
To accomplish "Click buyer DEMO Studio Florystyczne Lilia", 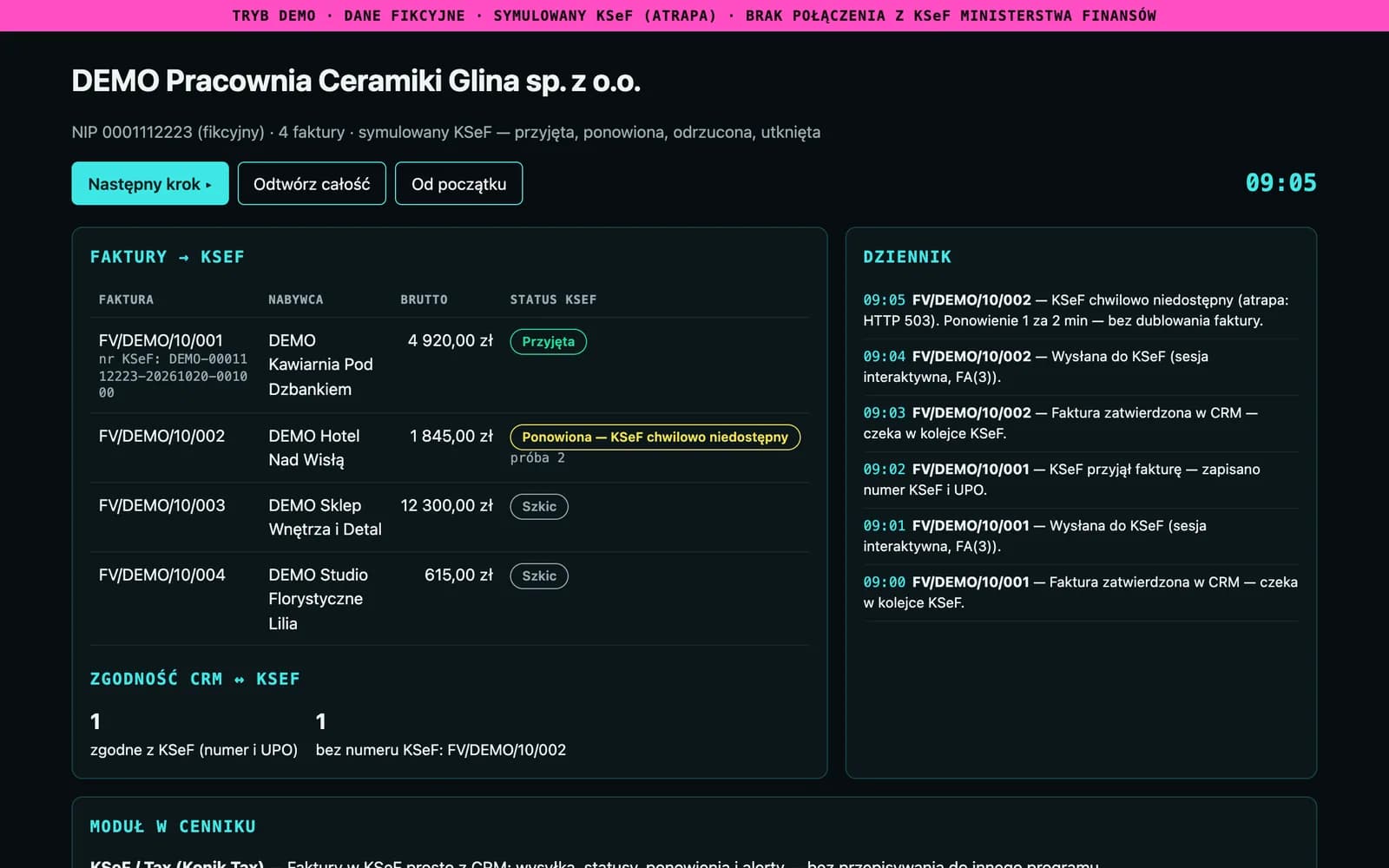I will (x=318, y=599).
